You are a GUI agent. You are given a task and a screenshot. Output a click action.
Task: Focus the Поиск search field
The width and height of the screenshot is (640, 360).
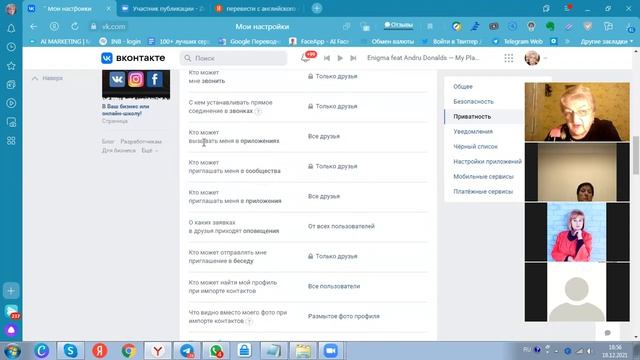tap(233, 58)
